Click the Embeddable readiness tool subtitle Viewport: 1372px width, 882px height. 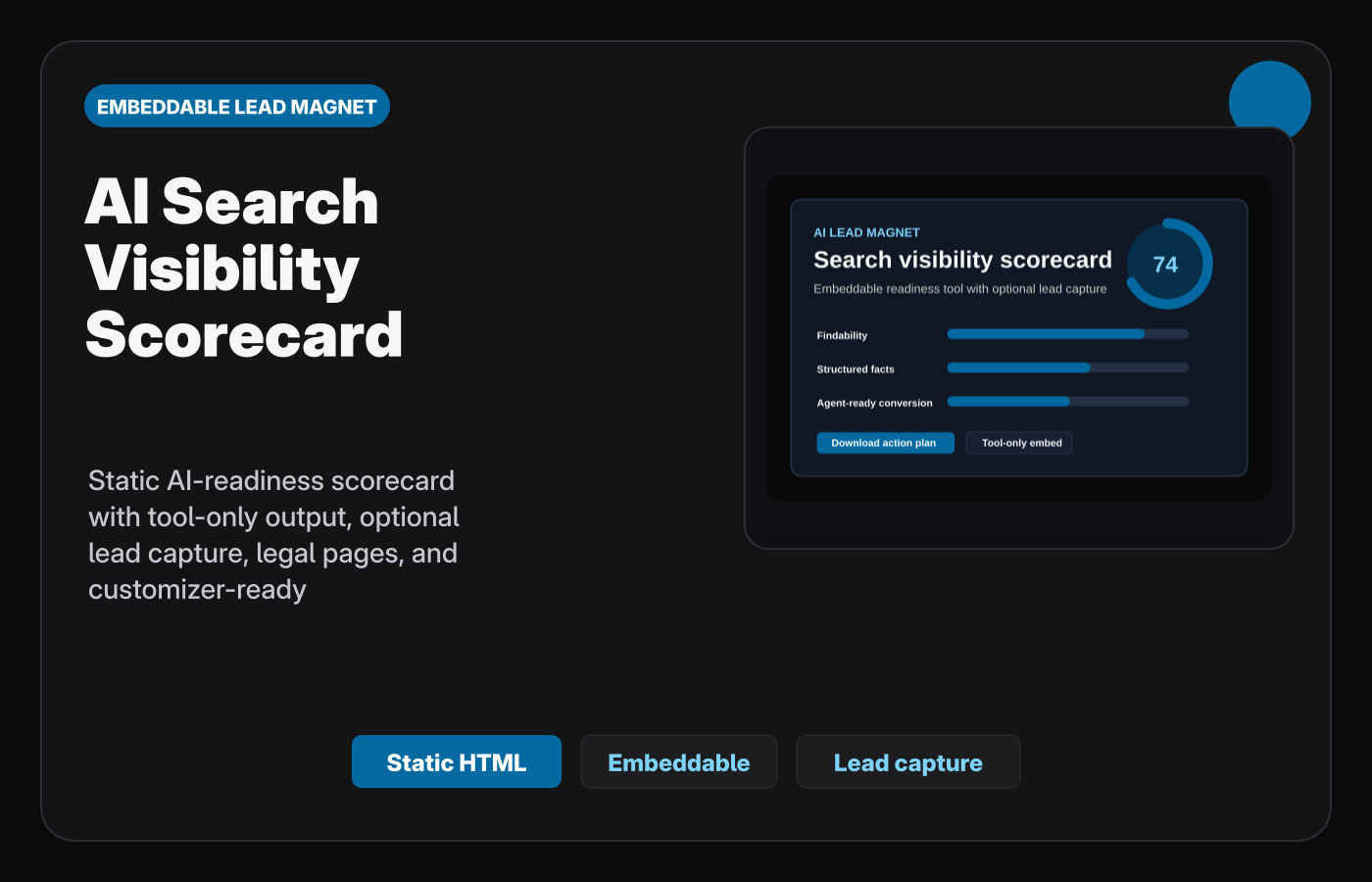[x=959, y=289]
